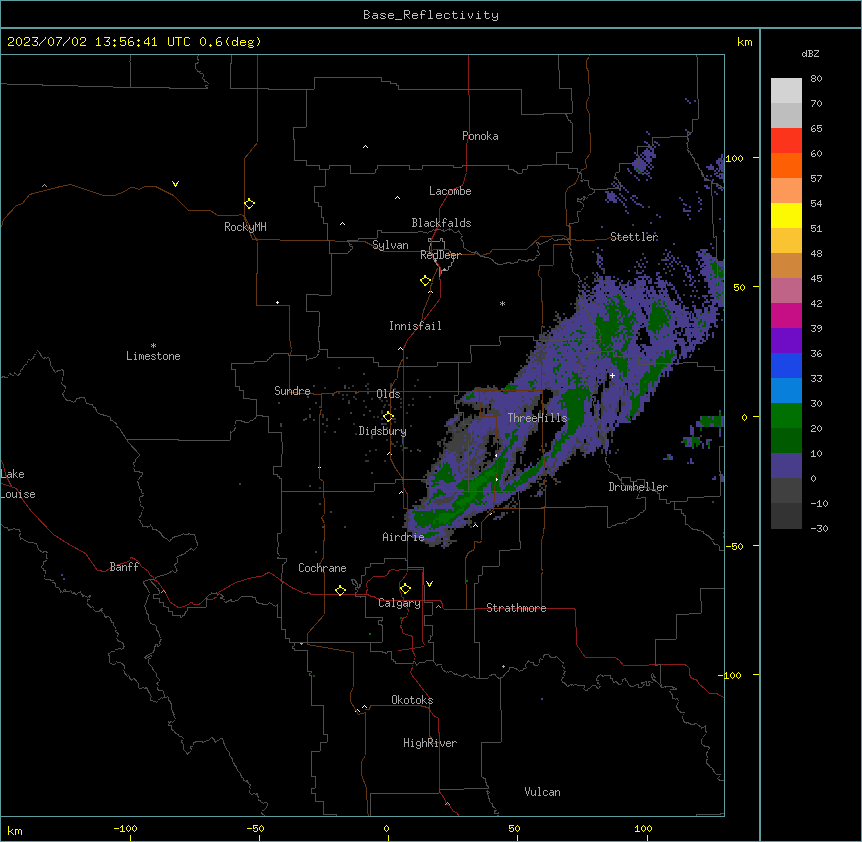
Task: Click the yellow diamond marker near Olds
Action: point(388,417)
